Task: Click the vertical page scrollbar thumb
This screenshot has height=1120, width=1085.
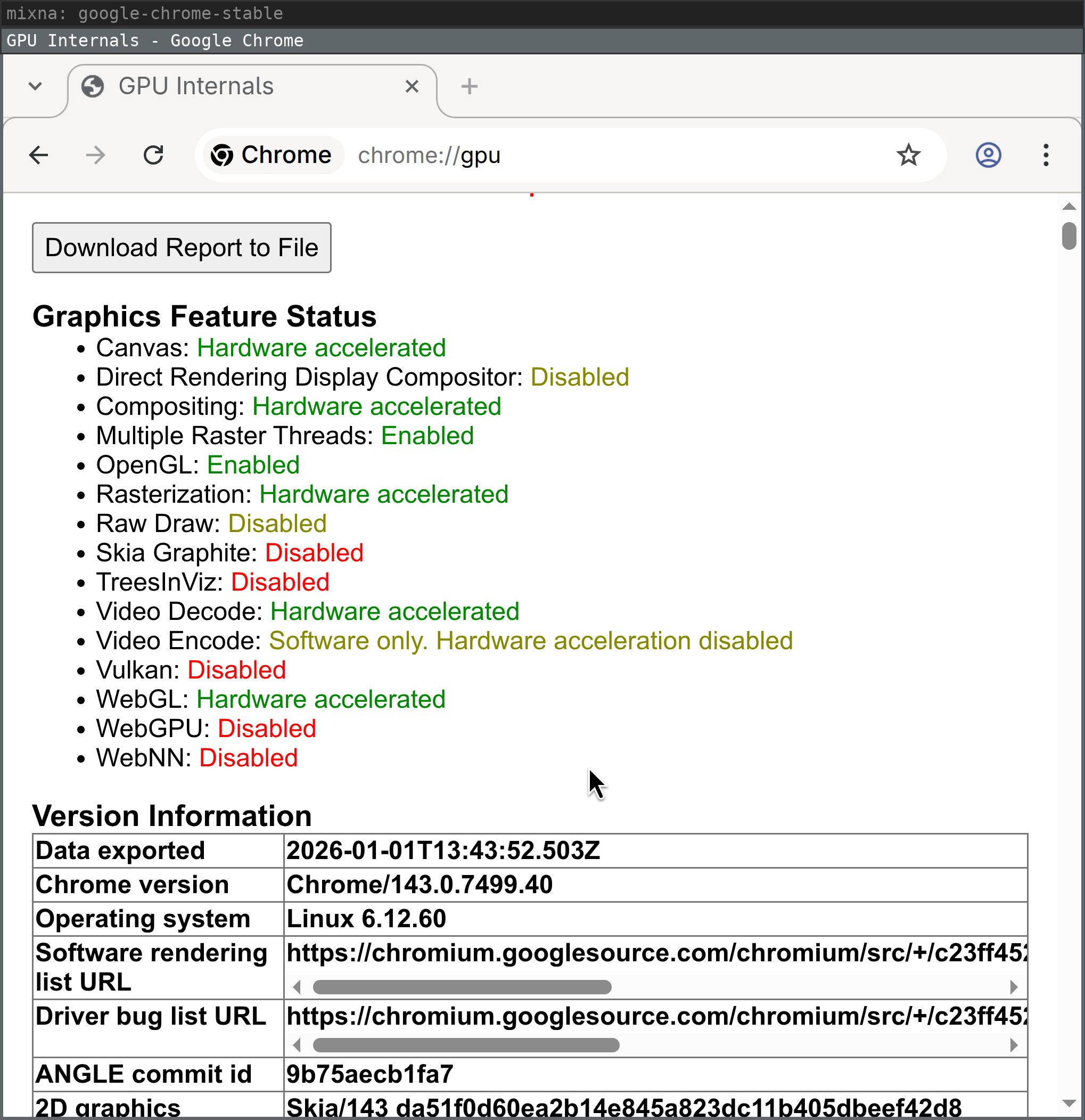Action: 1068,236
